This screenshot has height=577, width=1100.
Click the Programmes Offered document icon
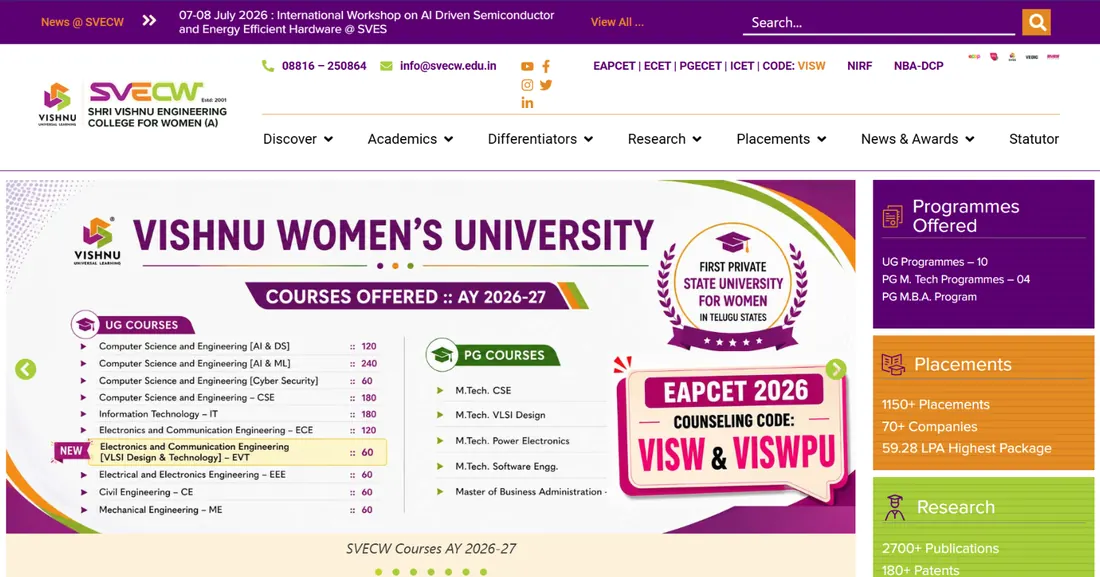click(892, 216)
